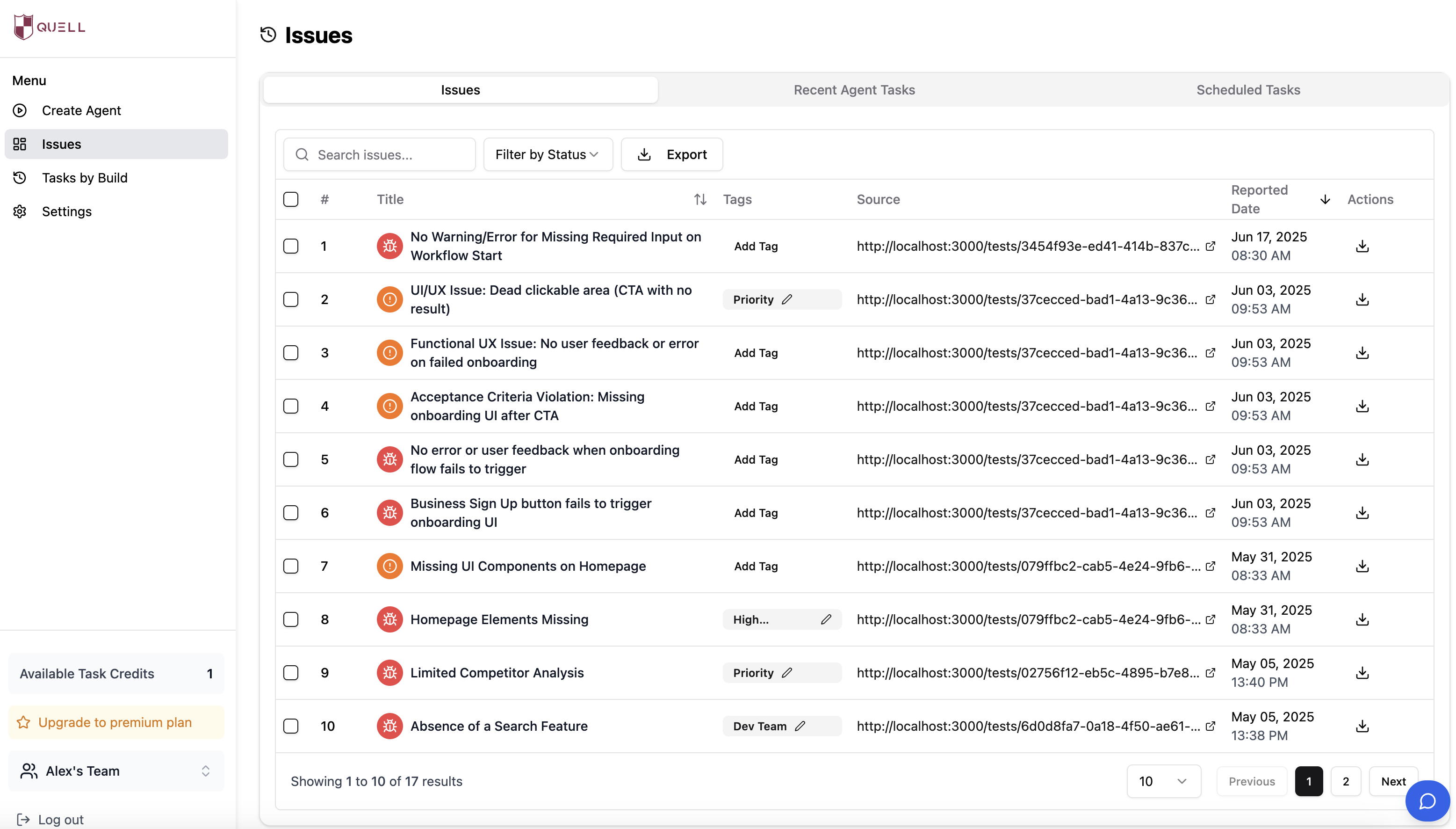The height and width of the screenshot is (829, 1456).
Task: Click the Tags column header
Action: click(737, 199)
